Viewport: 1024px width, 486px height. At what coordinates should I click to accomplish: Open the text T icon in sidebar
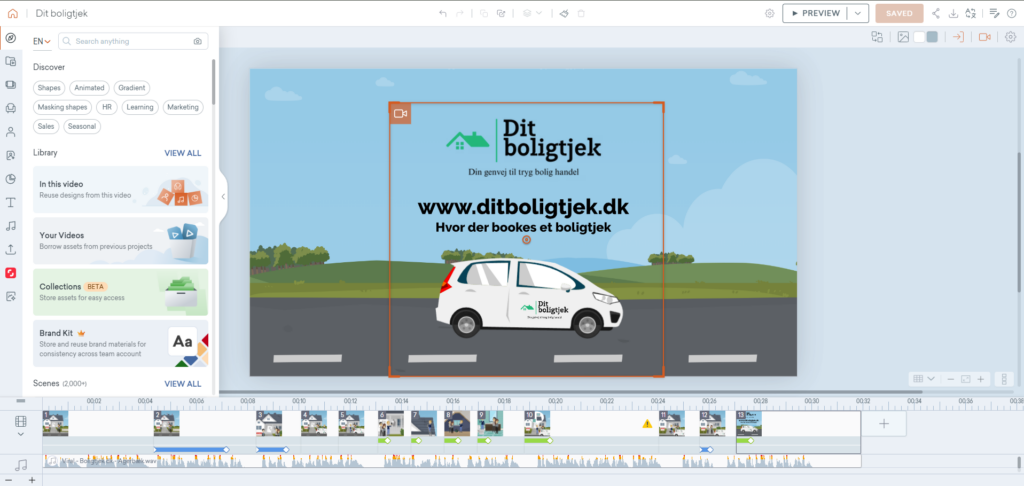[x=10, y=202]
